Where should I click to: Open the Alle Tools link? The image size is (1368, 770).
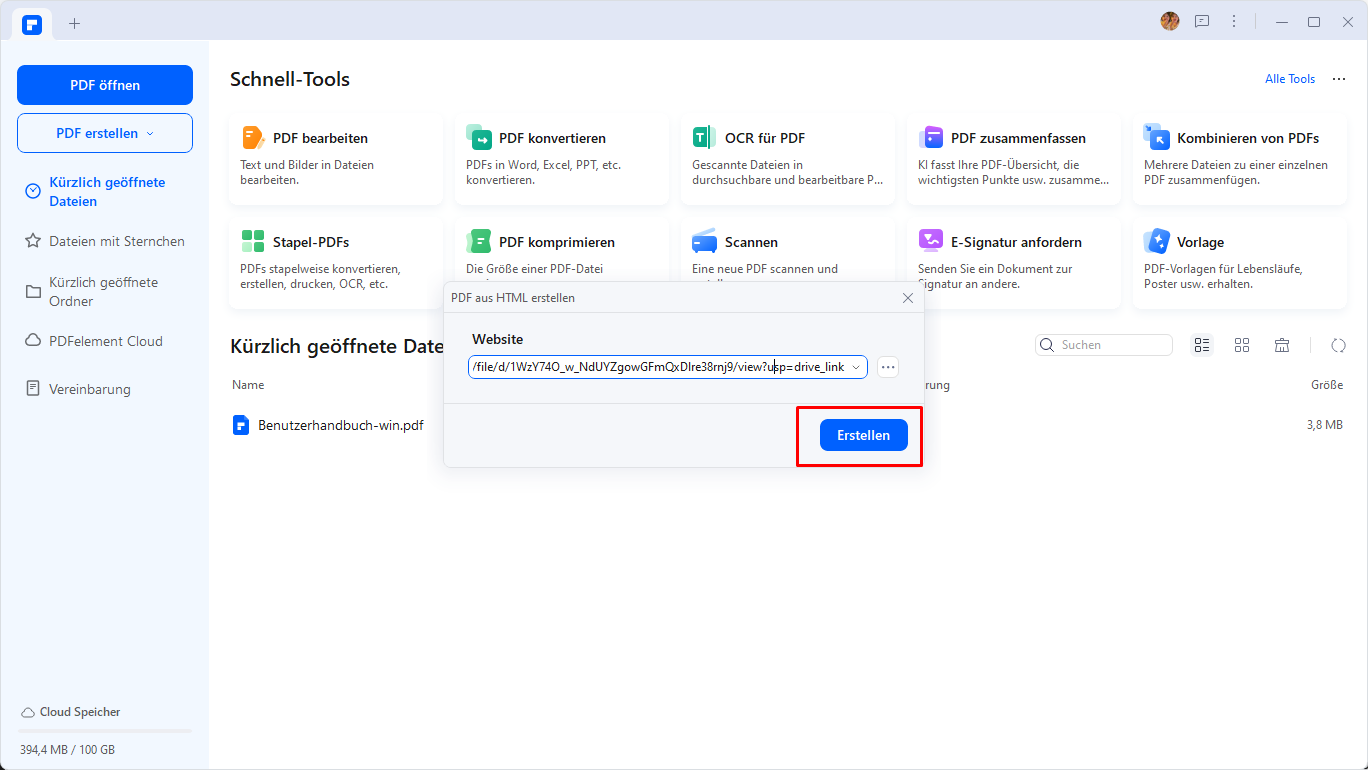click(x=1290, y=79)
